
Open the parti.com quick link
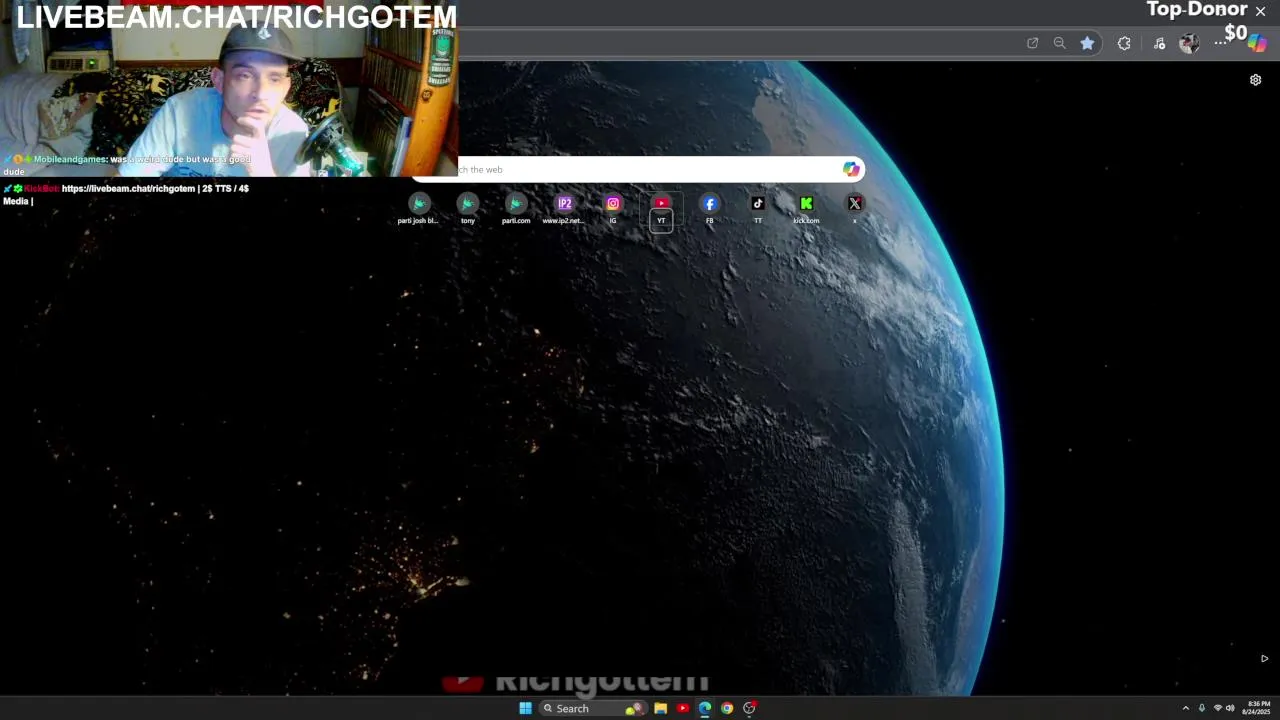click(516, 209)
